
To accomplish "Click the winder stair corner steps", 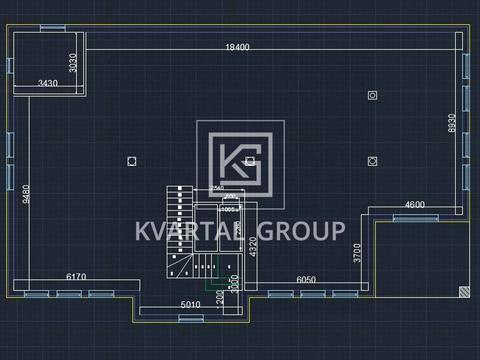I will point(180,266).
